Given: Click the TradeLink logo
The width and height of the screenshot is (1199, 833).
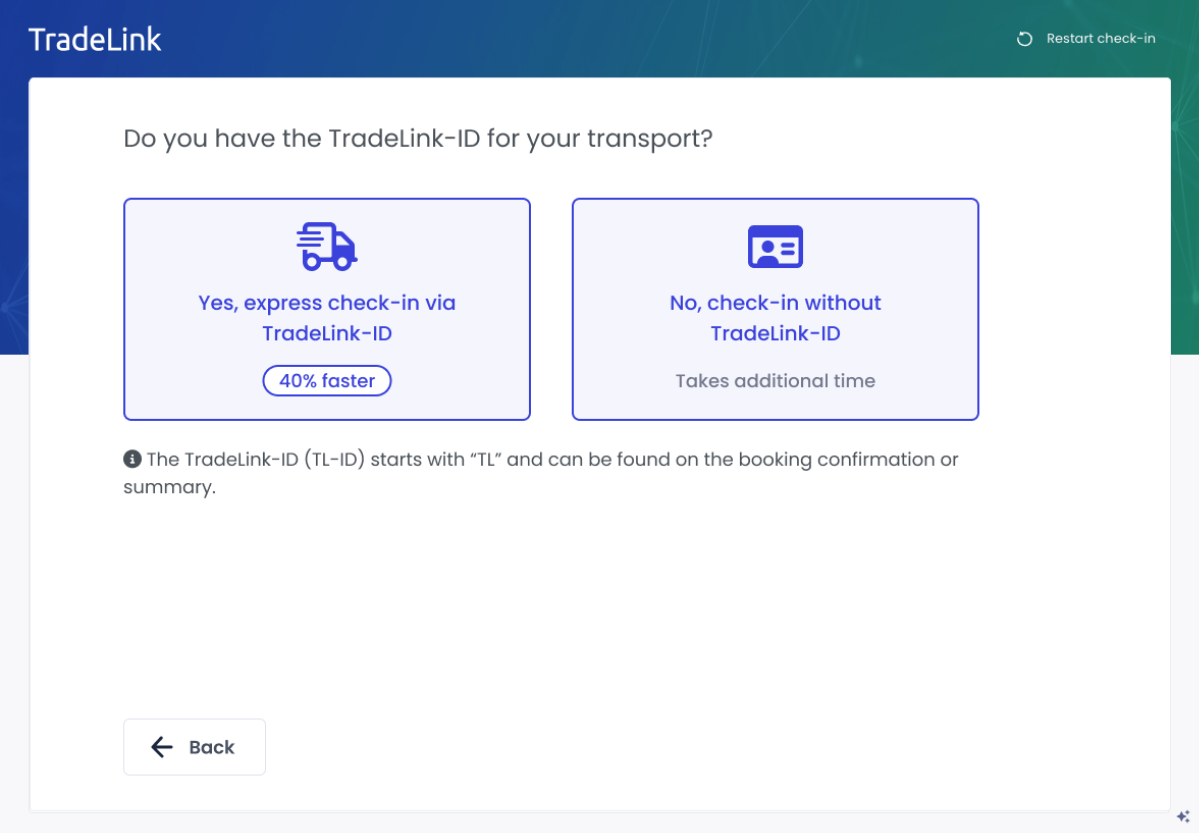Looking at the screenshot, I should (x=95, y=39).
